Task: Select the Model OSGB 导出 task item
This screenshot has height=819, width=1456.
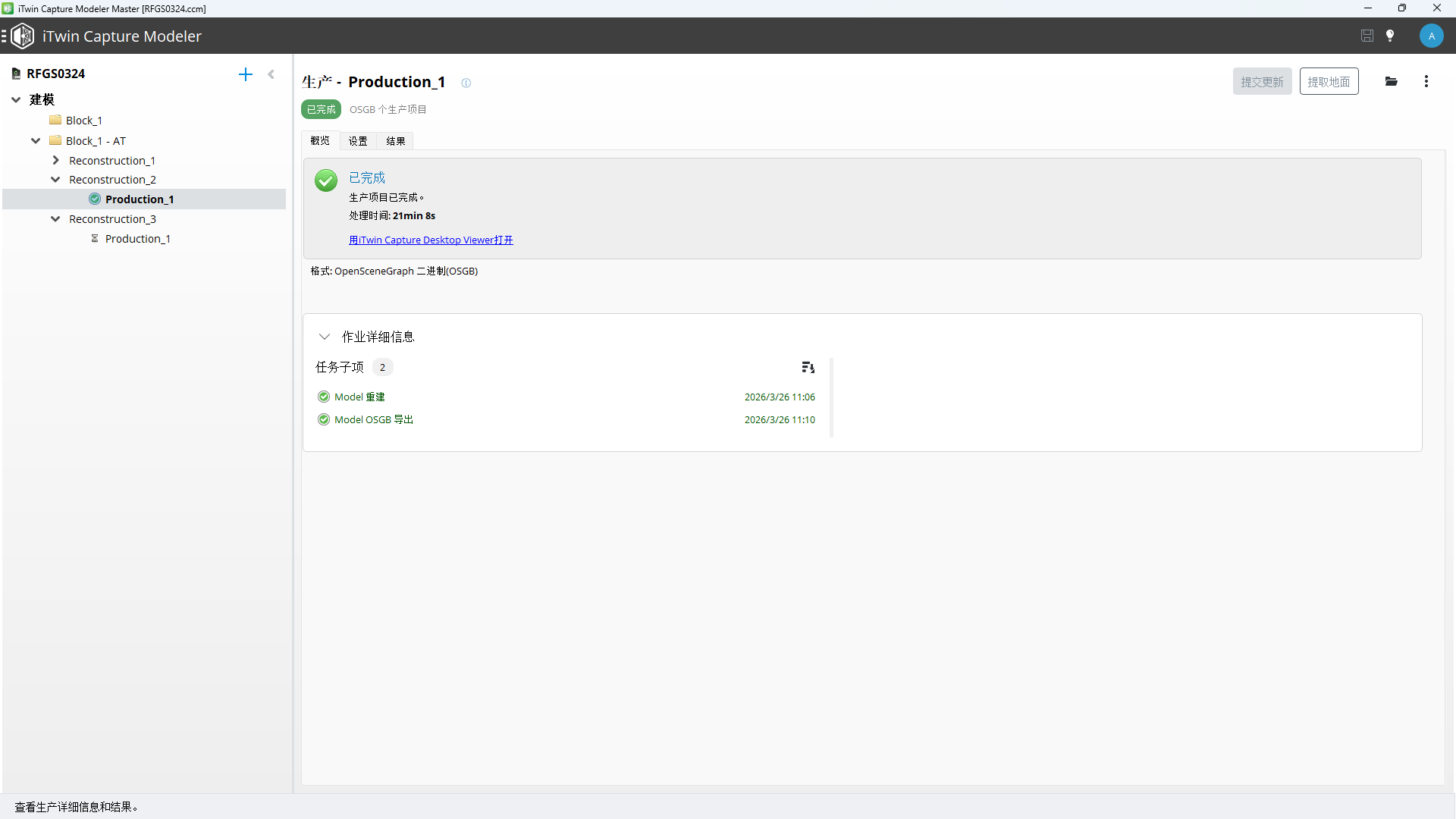Action: click(x=373, y=419)
